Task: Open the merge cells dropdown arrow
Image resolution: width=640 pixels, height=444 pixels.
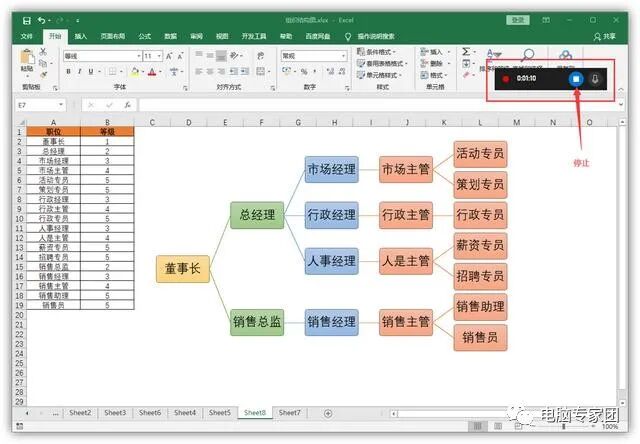Action: click(269, 72)
